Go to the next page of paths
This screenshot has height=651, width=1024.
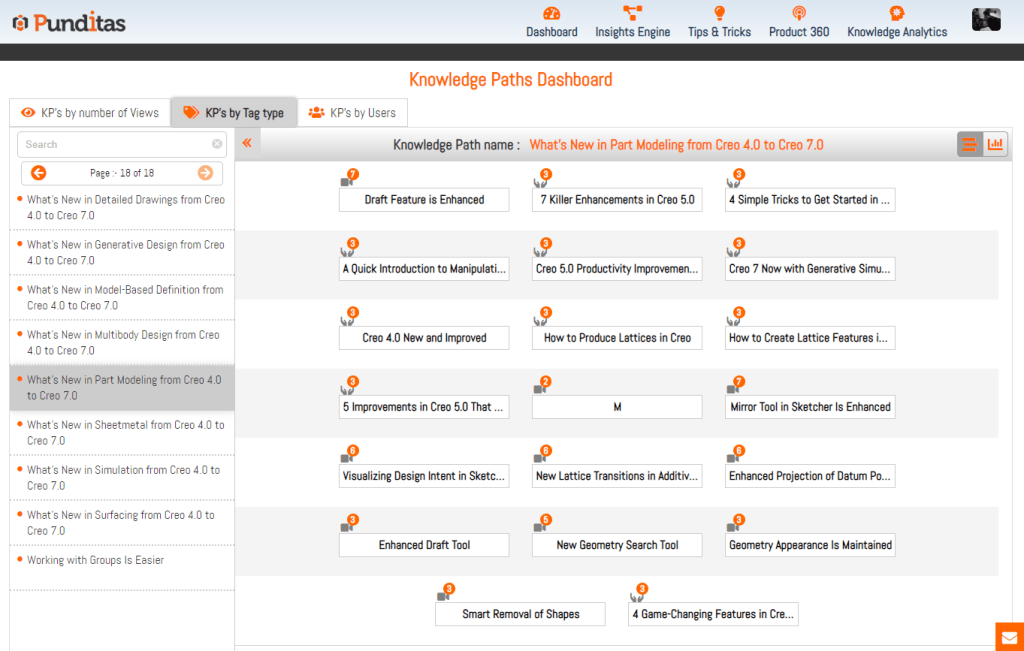(205, 173)
